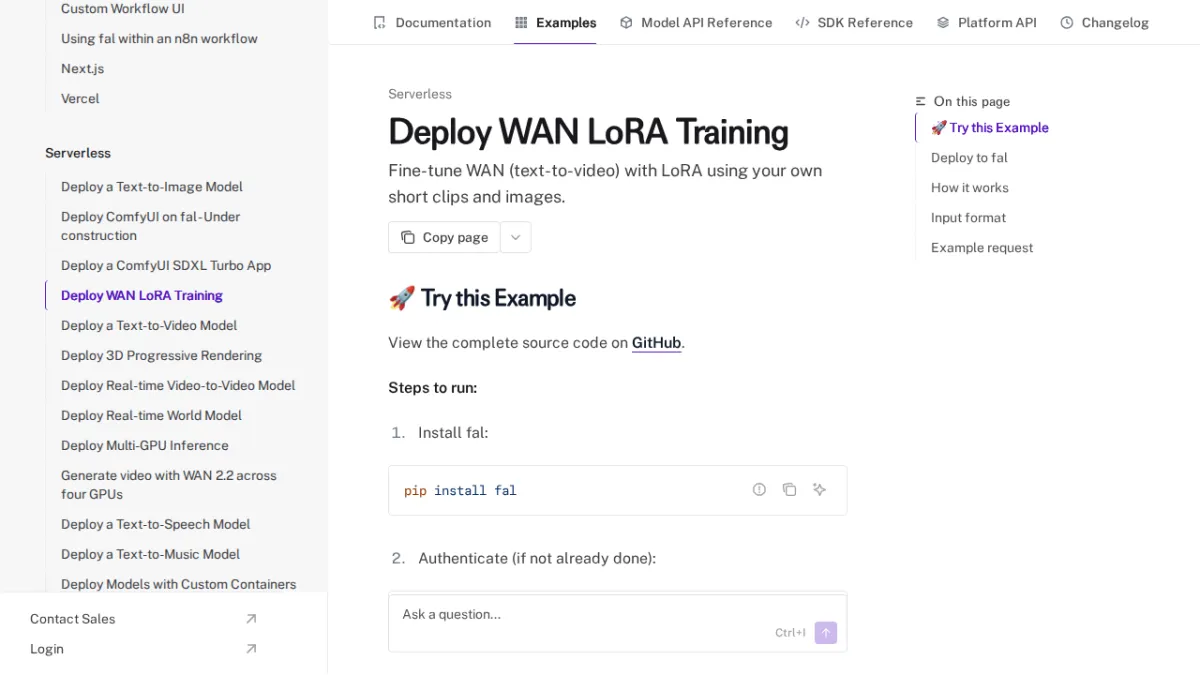Click the Deploy WAN LoRA Training page title

[588, 132]
